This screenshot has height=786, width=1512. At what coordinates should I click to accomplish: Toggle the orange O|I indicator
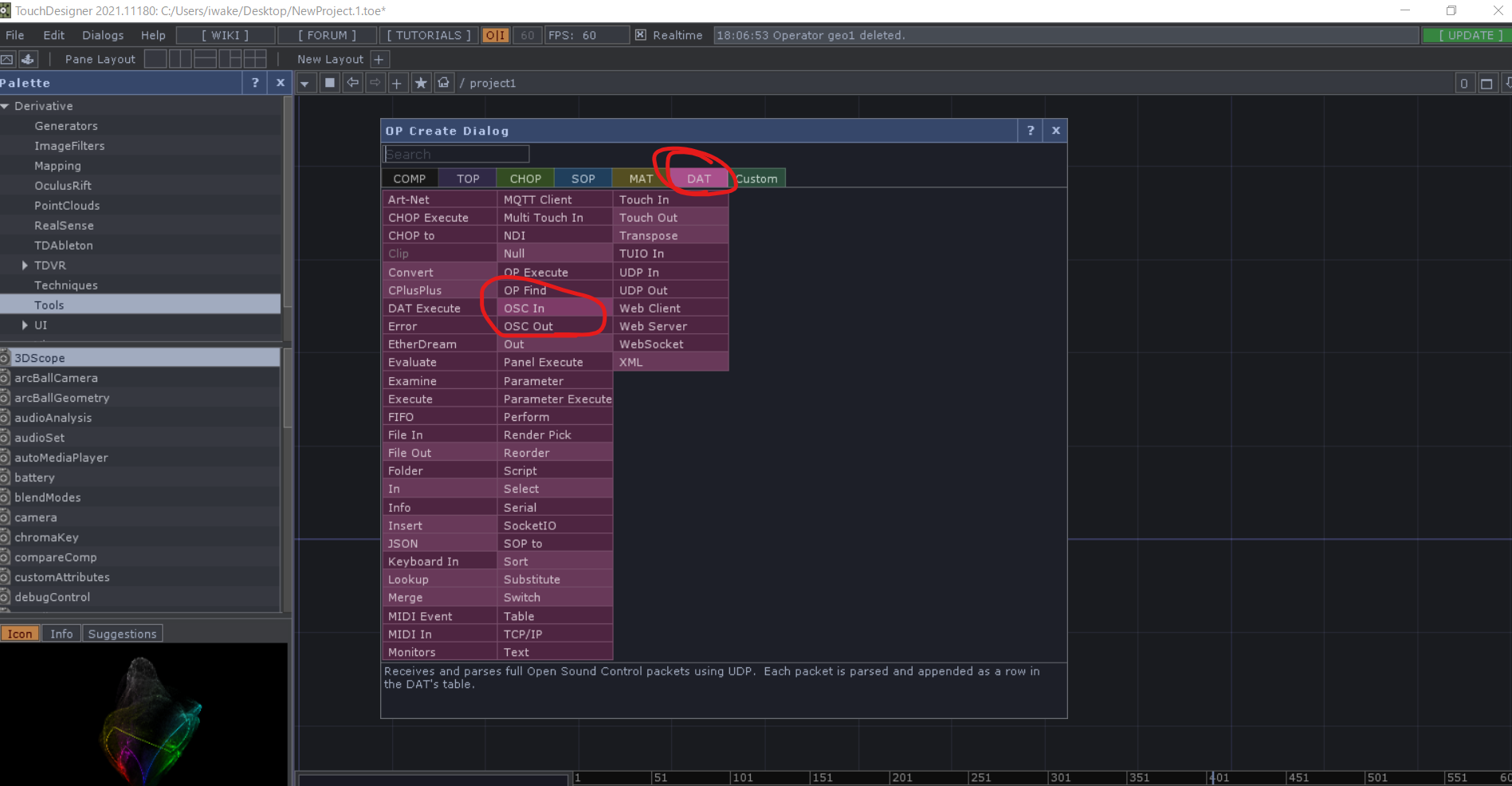tap(494, 35)
